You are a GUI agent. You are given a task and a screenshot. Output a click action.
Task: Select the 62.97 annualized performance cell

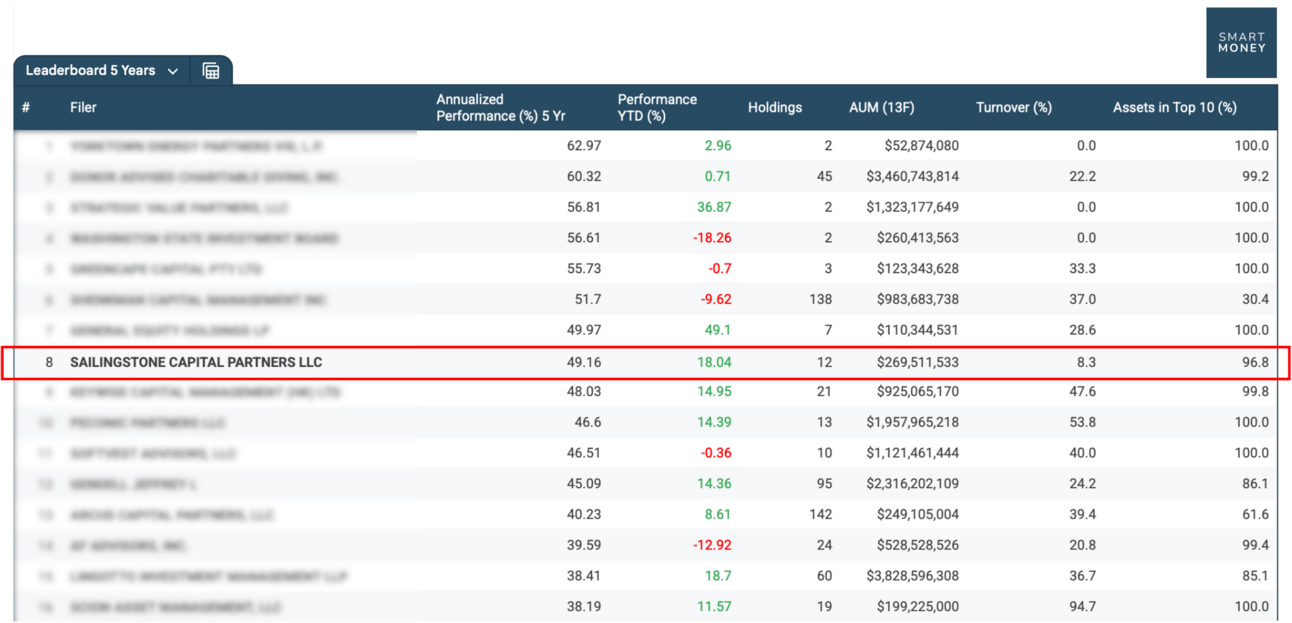[584, 146]
